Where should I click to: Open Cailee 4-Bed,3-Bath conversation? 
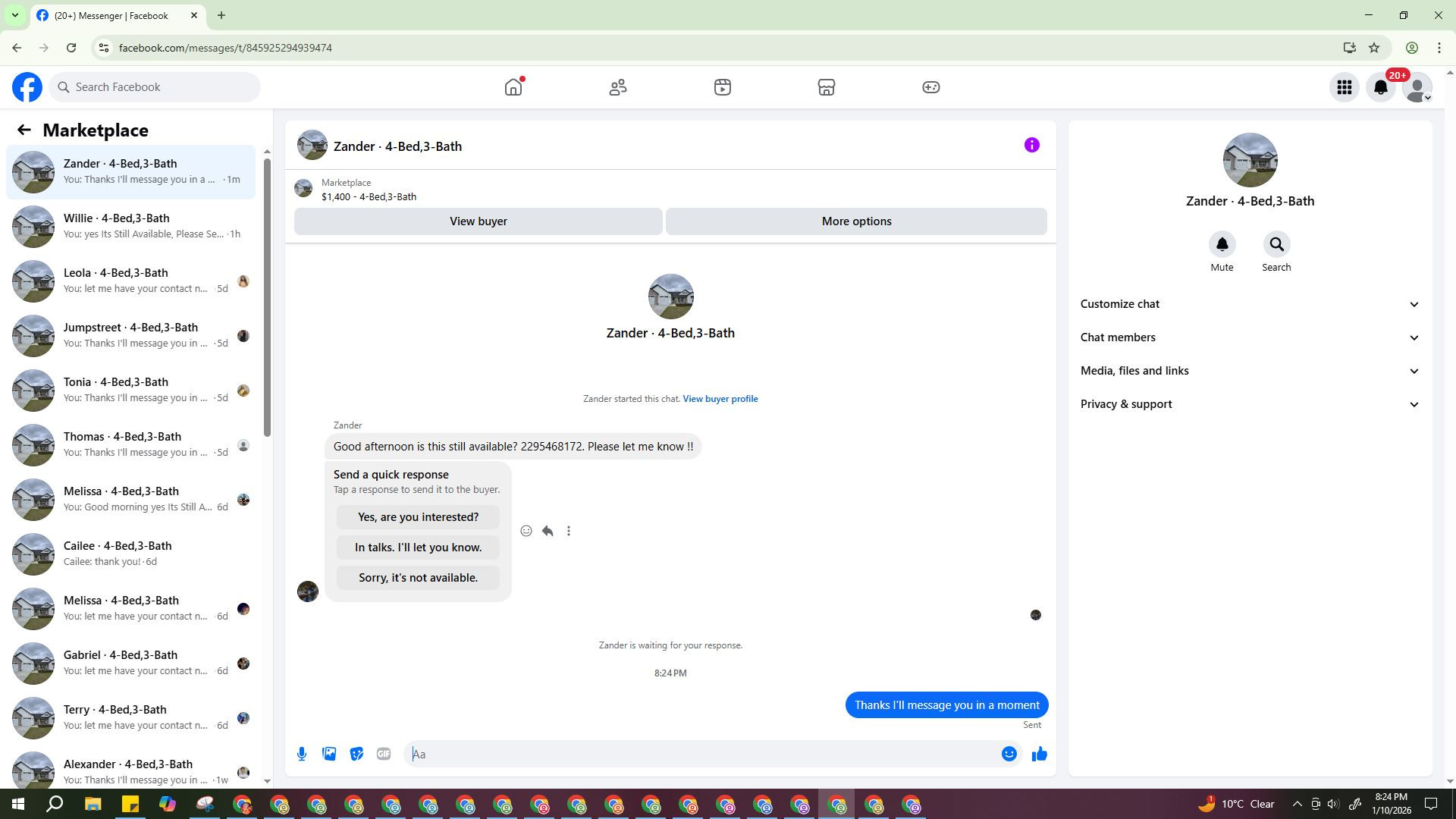130,554
